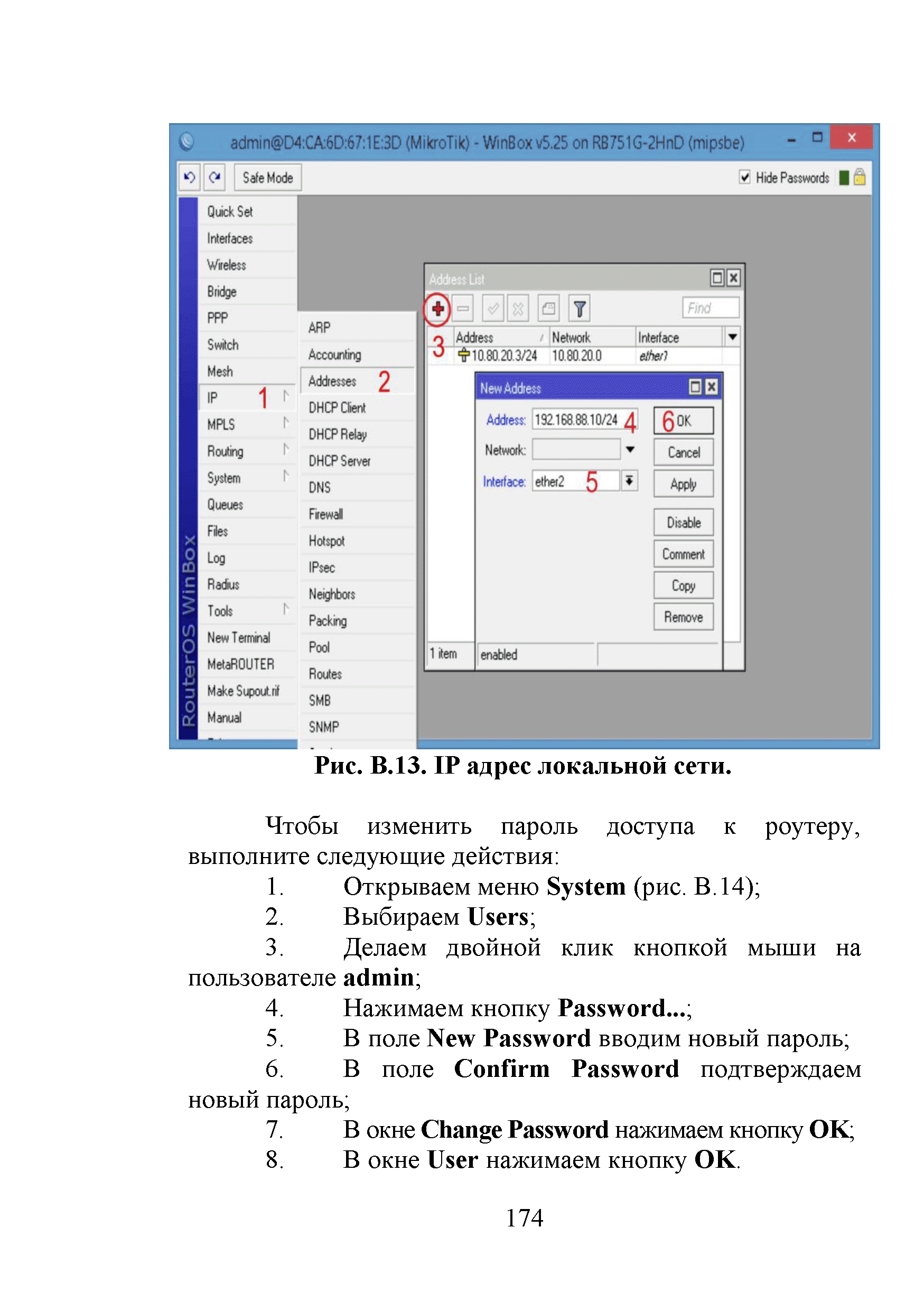Expand the Tools submenu

248,611
